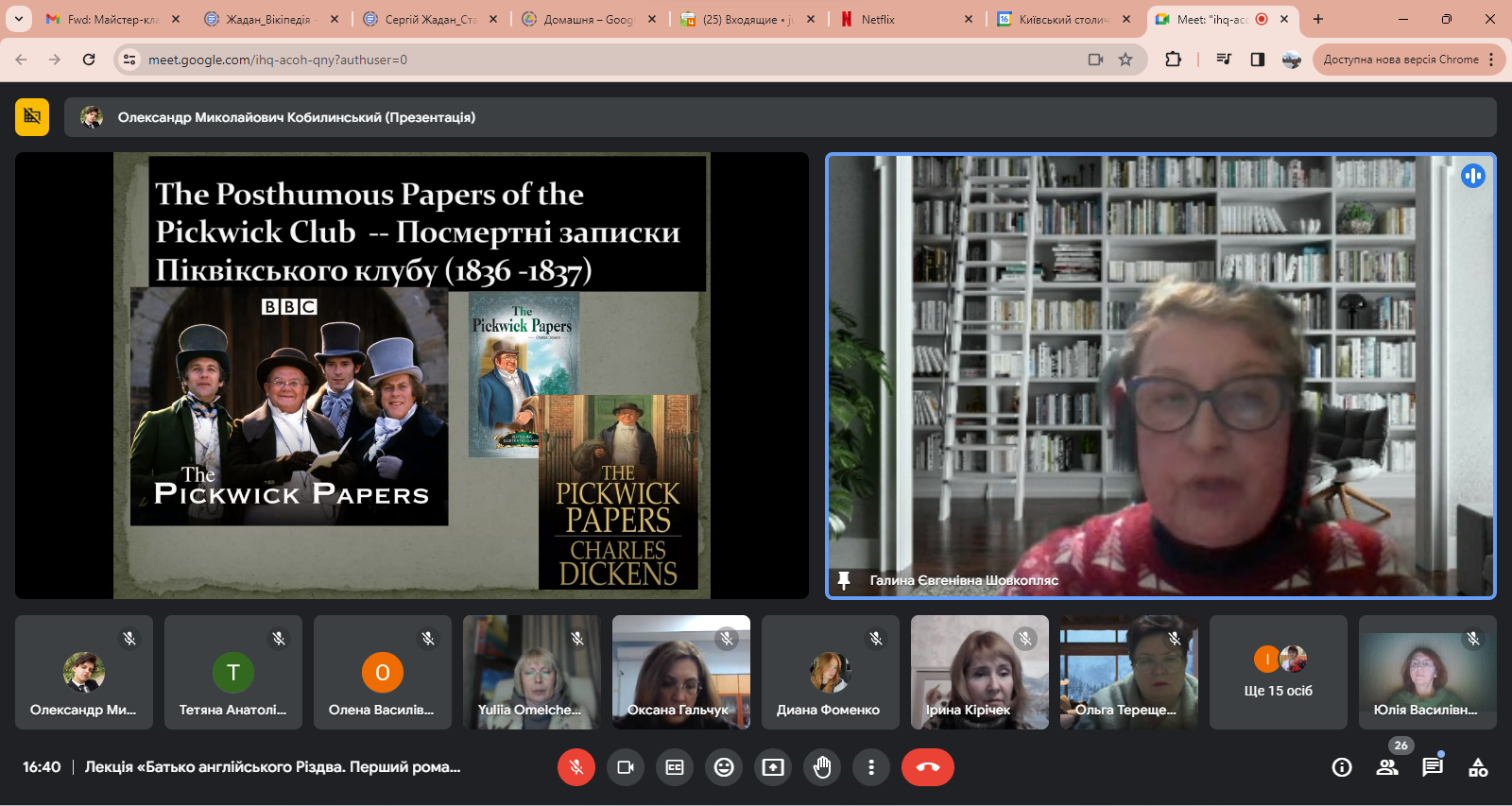Open the meeting chat panel

1433,767
